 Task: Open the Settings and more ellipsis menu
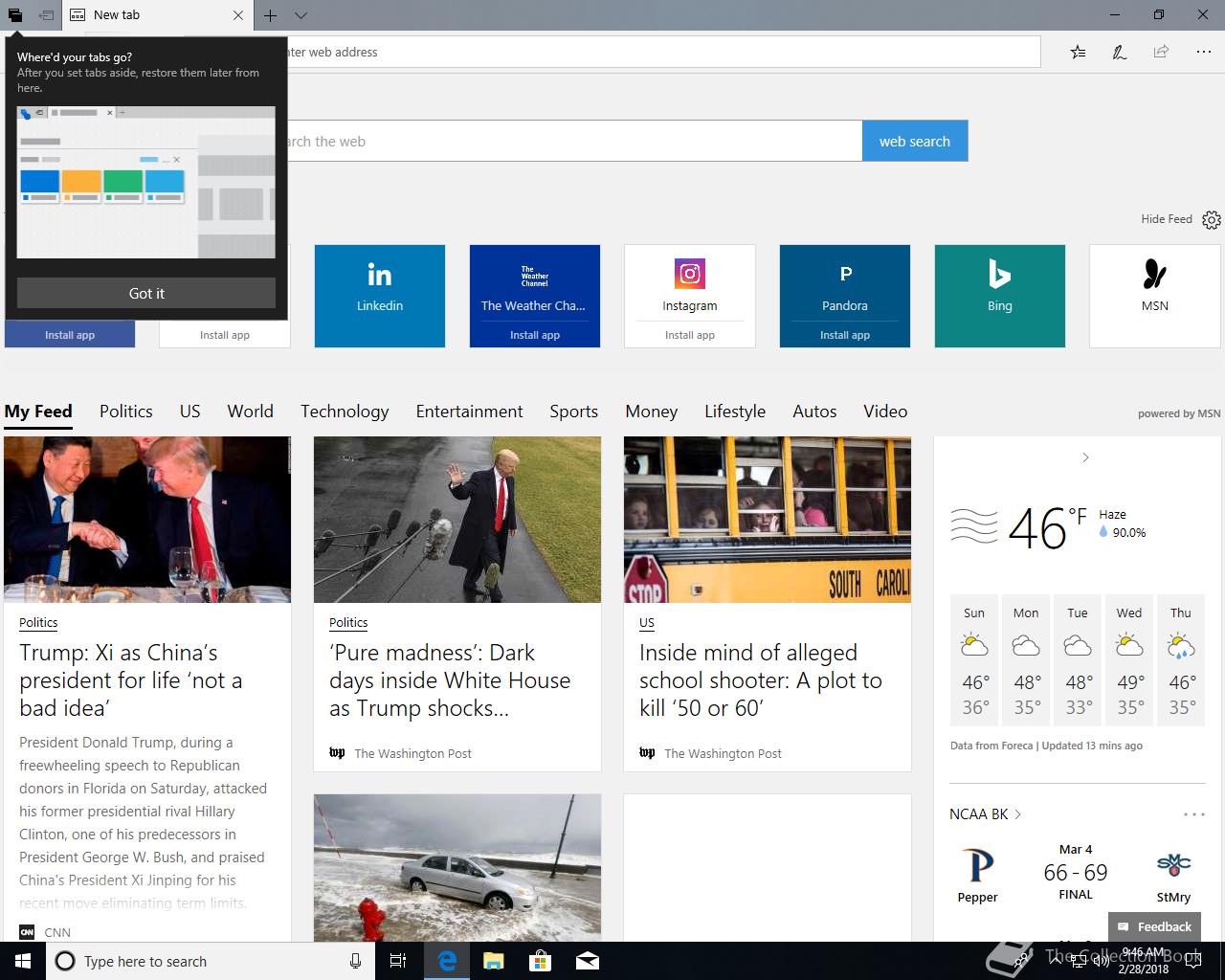coord(1203,52)
